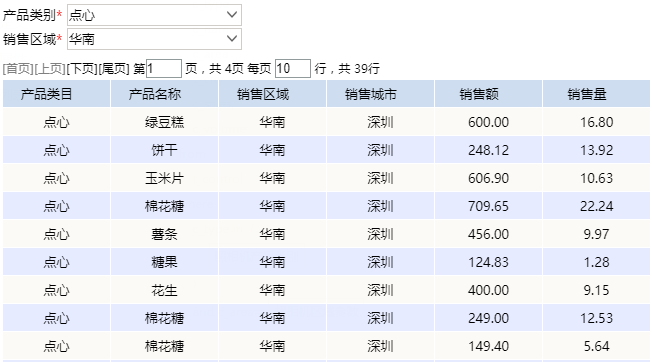Viewport: 652px width, 362px height.
Task: Click 深圳 city cell in 薯条 row
Action: pos(380,234)
